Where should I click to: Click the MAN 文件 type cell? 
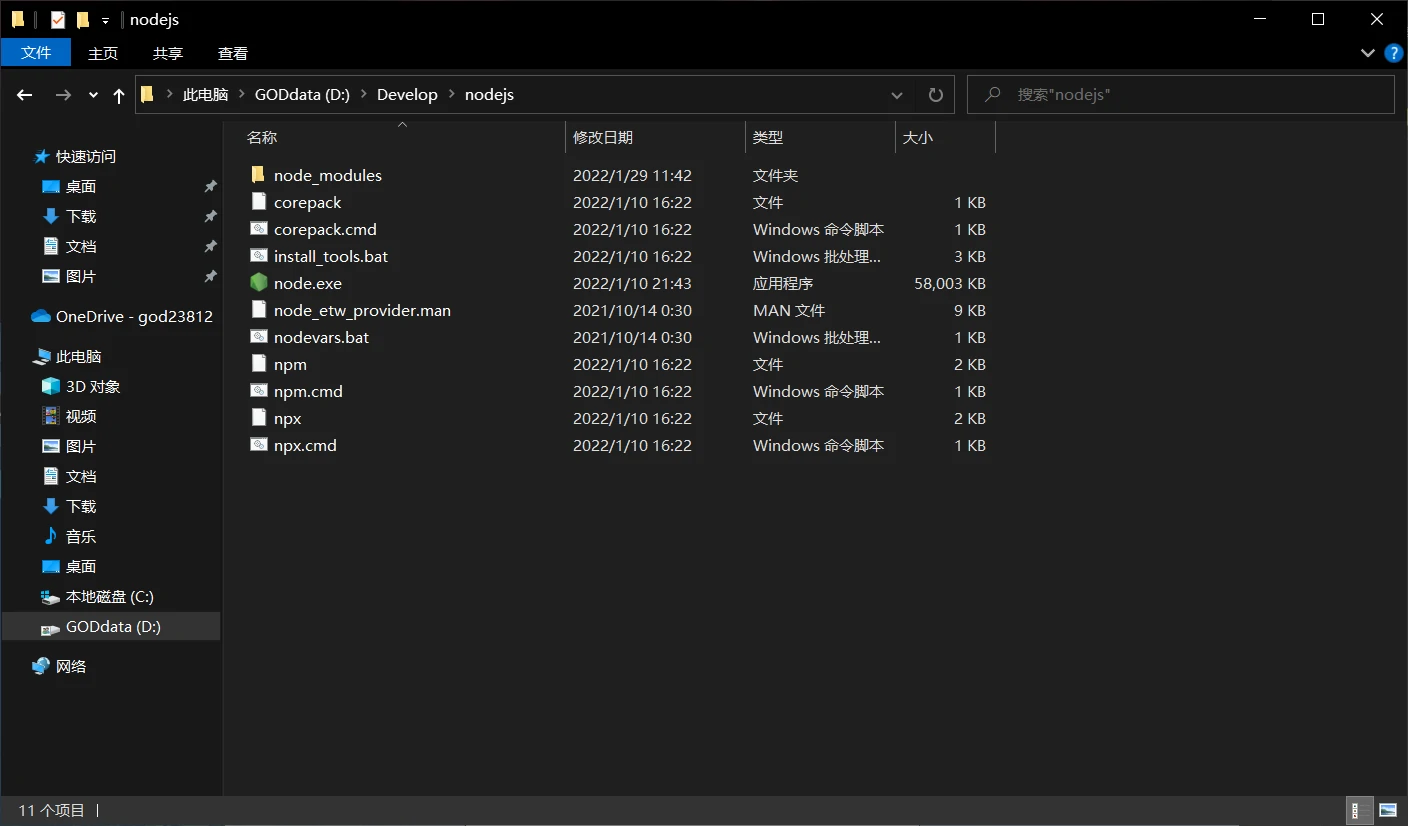click(x=789, y=310)
